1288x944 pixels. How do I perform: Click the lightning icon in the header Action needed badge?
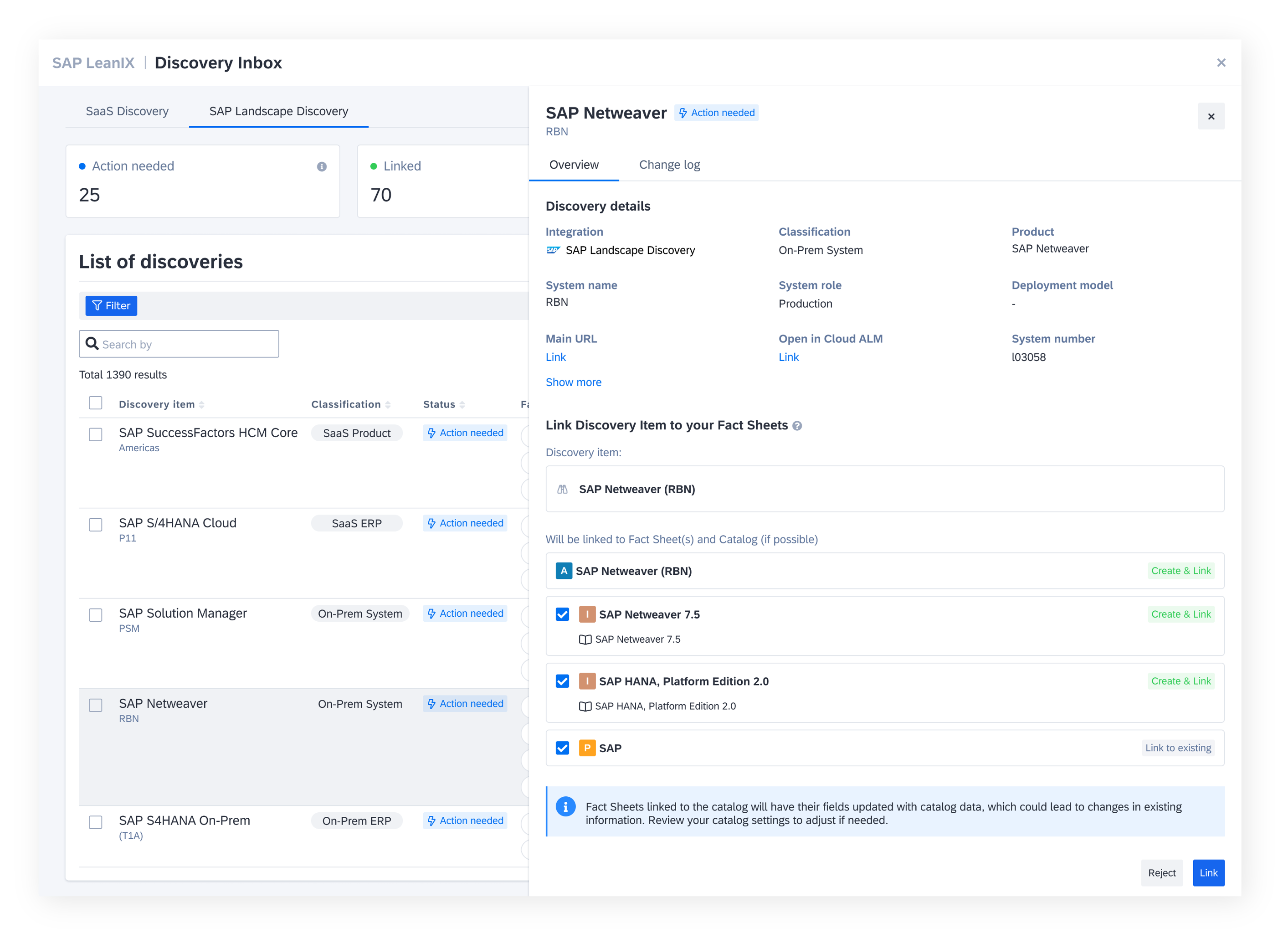coord(682,113)
